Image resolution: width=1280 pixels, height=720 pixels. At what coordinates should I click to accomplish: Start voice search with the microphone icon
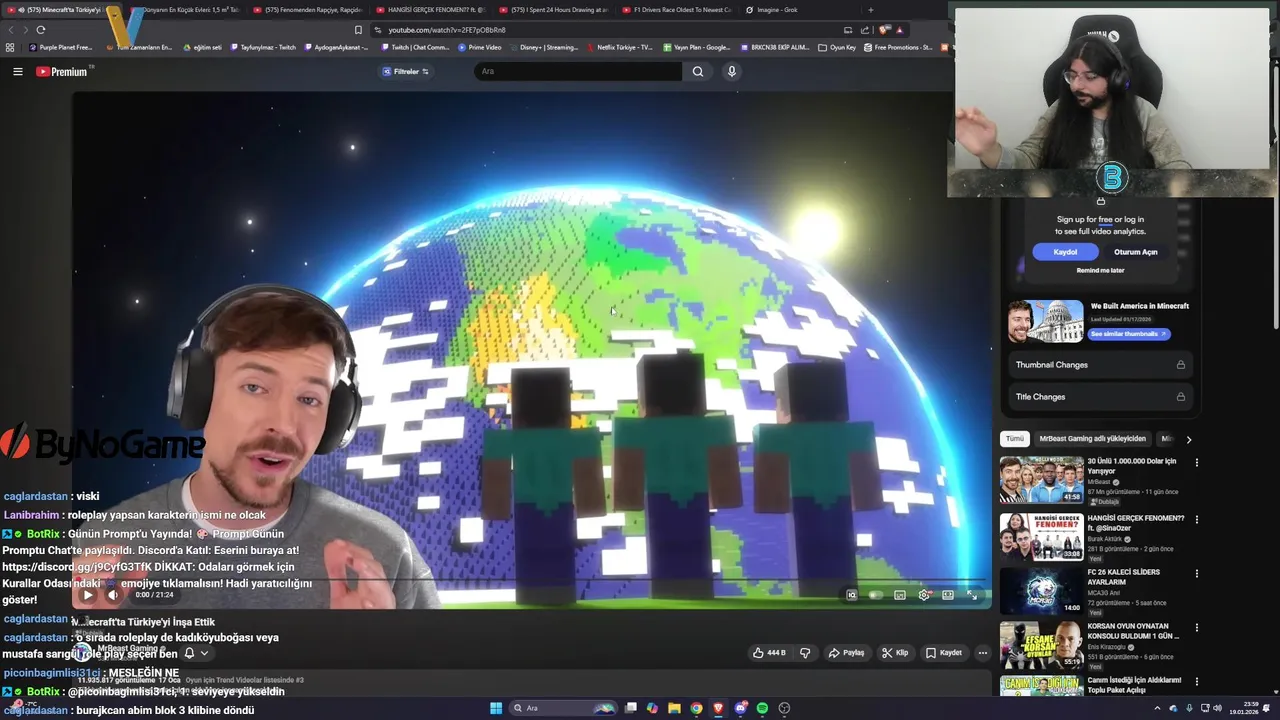(x=731, y=71)
